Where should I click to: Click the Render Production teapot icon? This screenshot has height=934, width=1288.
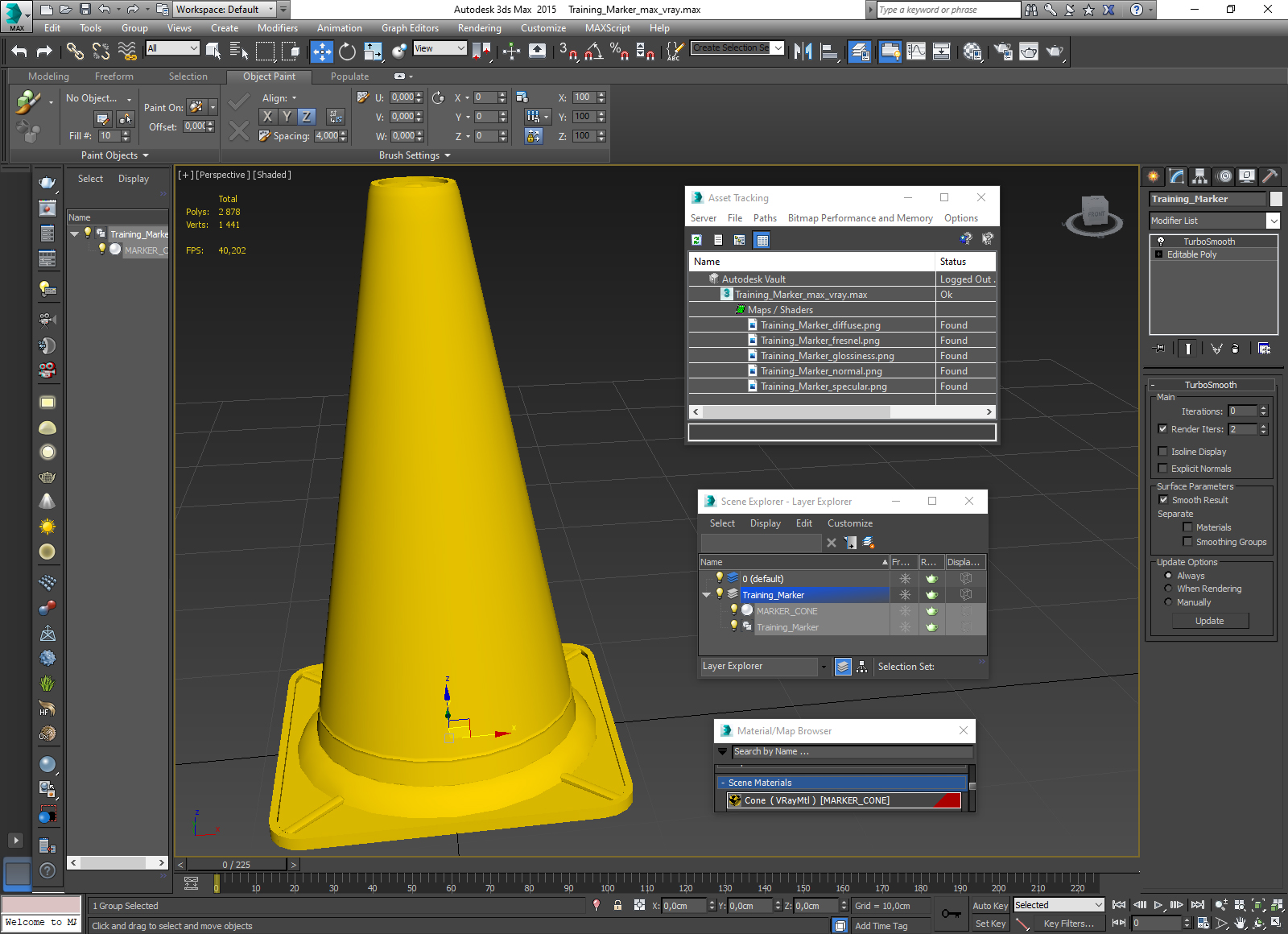(x=1055, y=51)
